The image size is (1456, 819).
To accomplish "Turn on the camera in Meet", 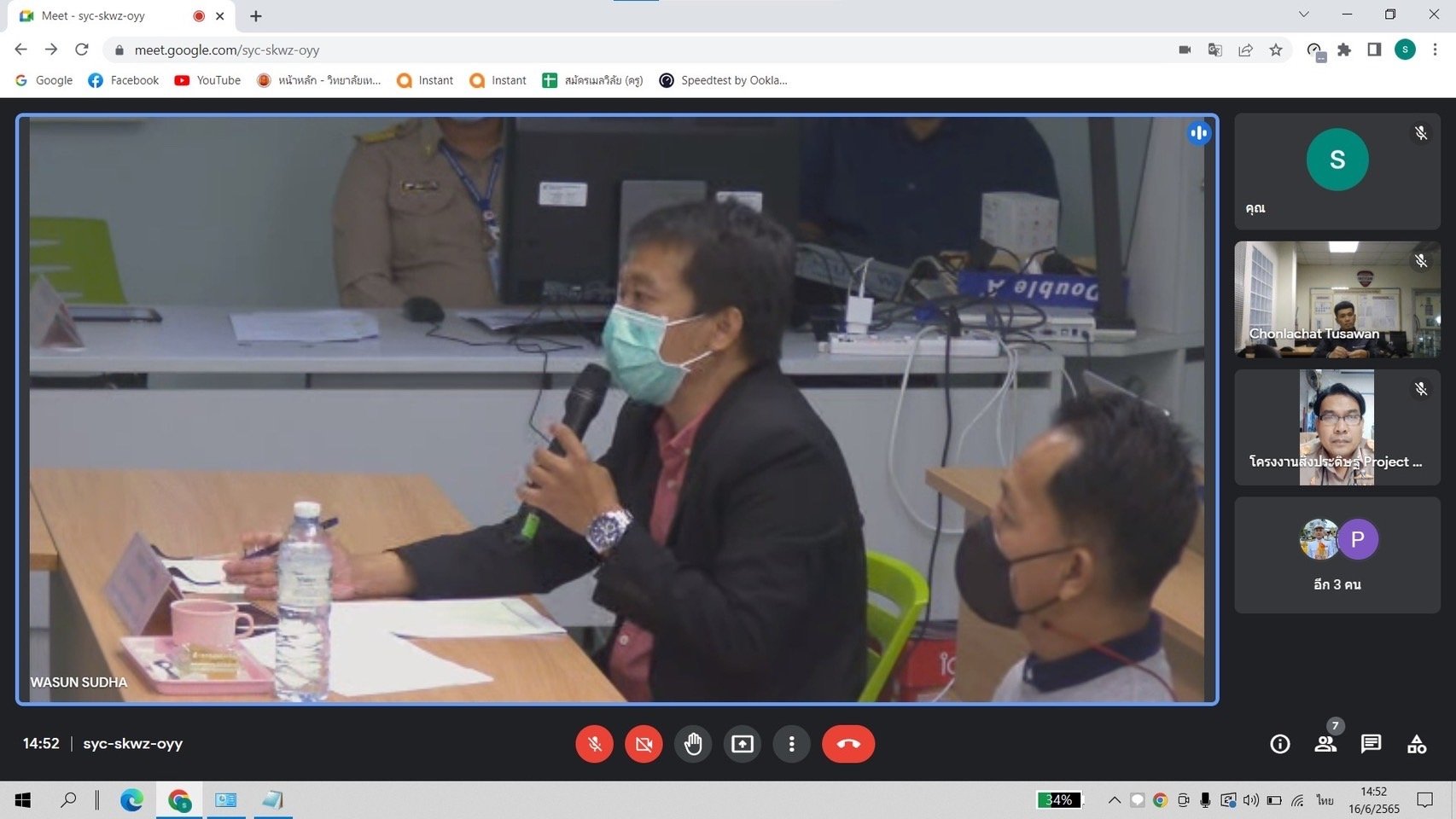I will [644, 744].
